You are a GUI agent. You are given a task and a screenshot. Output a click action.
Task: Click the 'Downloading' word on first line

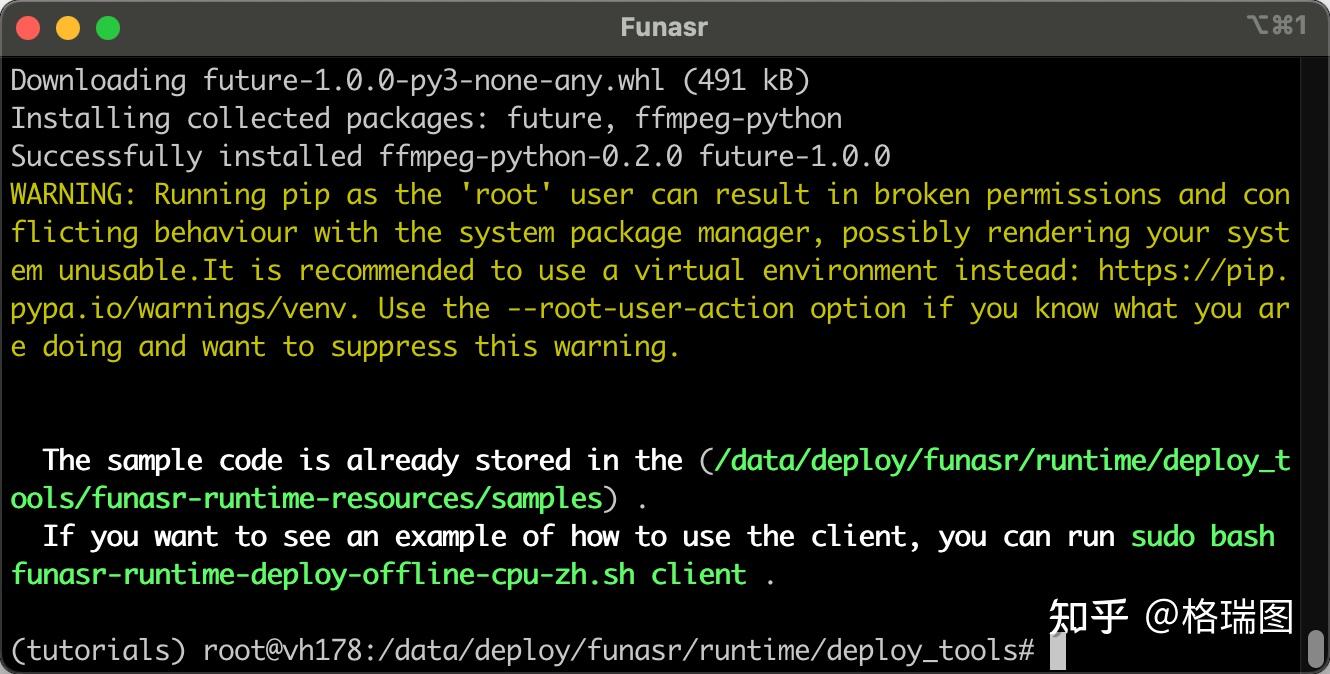pos(98,80)
